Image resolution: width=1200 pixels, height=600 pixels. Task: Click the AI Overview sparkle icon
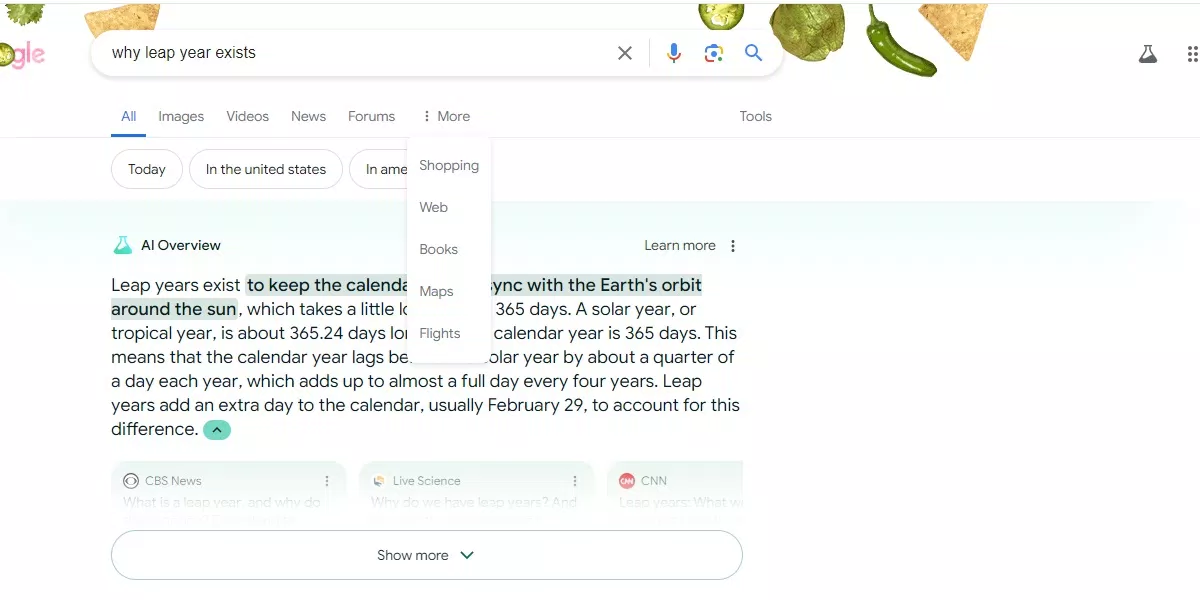pos(122,244)
